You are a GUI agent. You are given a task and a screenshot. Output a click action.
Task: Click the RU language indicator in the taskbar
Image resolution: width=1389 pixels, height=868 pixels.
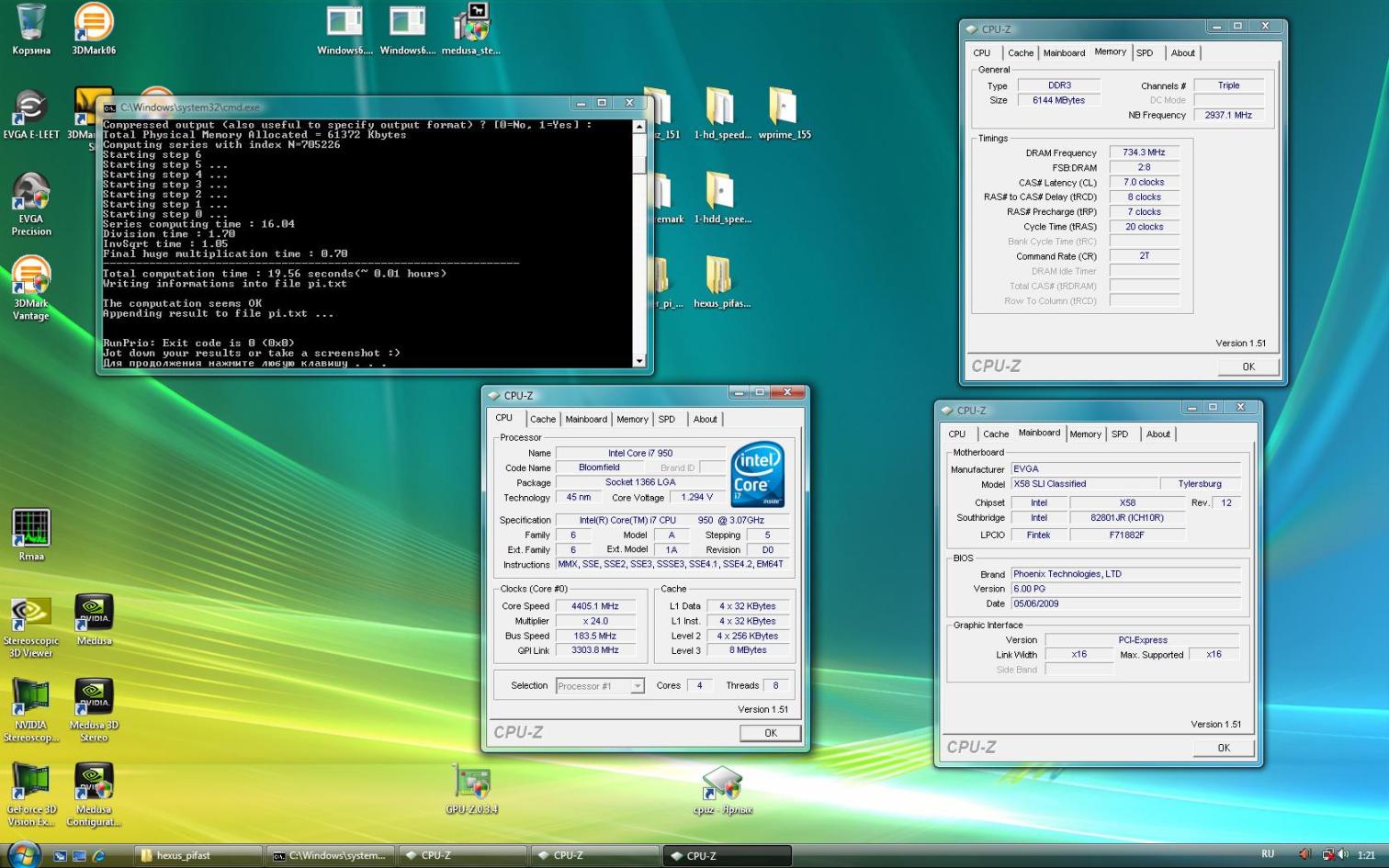tap(1268, 854)
